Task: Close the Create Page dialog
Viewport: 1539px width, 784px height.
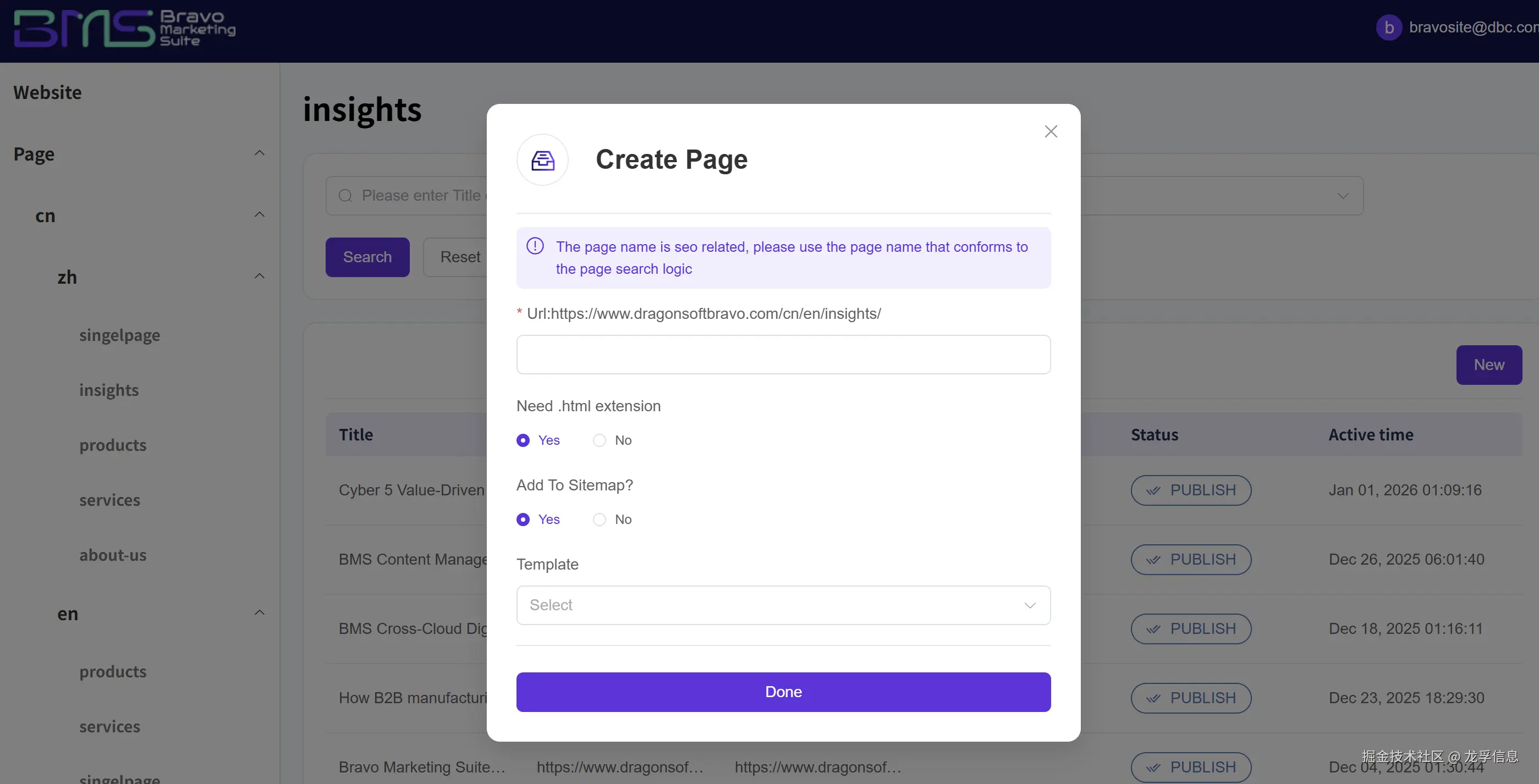Action: click(x=1051, y=131)
